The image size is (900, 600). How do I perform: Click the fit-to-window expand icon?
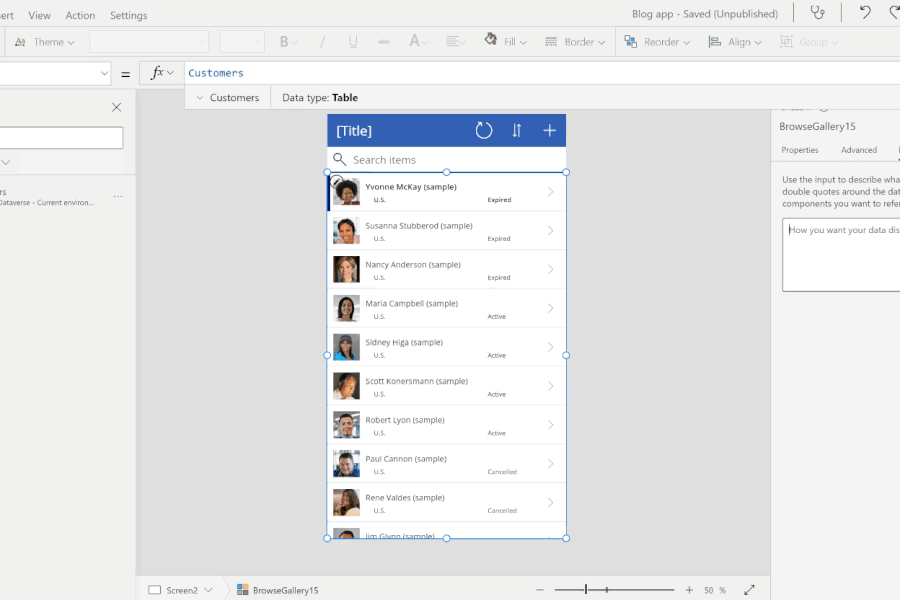[x=750, y=590]
